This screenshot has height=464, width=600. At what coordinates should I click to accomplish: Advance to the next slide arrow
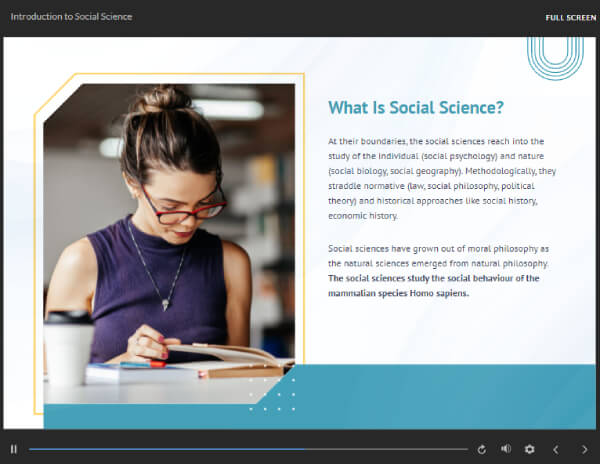click(x=585, y=449)
